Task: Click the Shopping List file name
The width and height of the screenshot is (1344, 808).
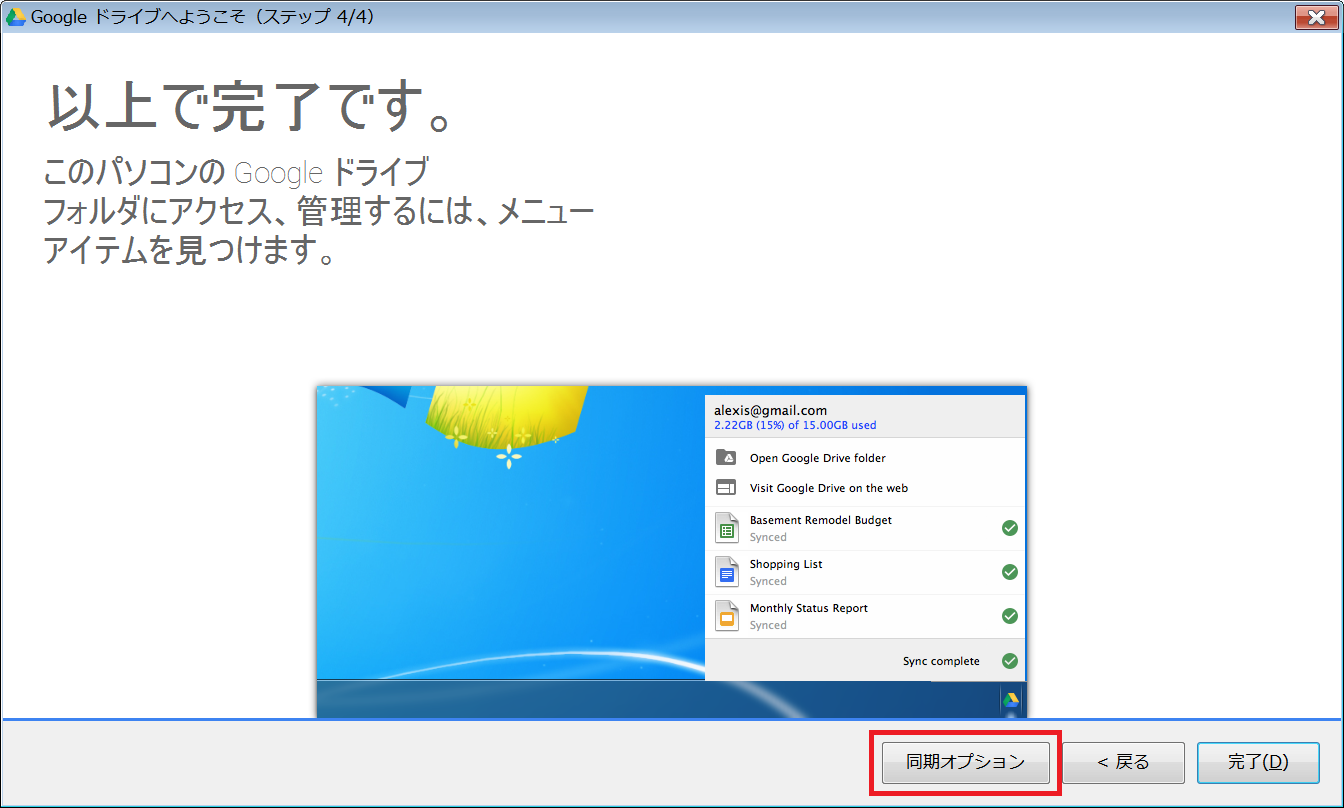Action: point(786,564)
